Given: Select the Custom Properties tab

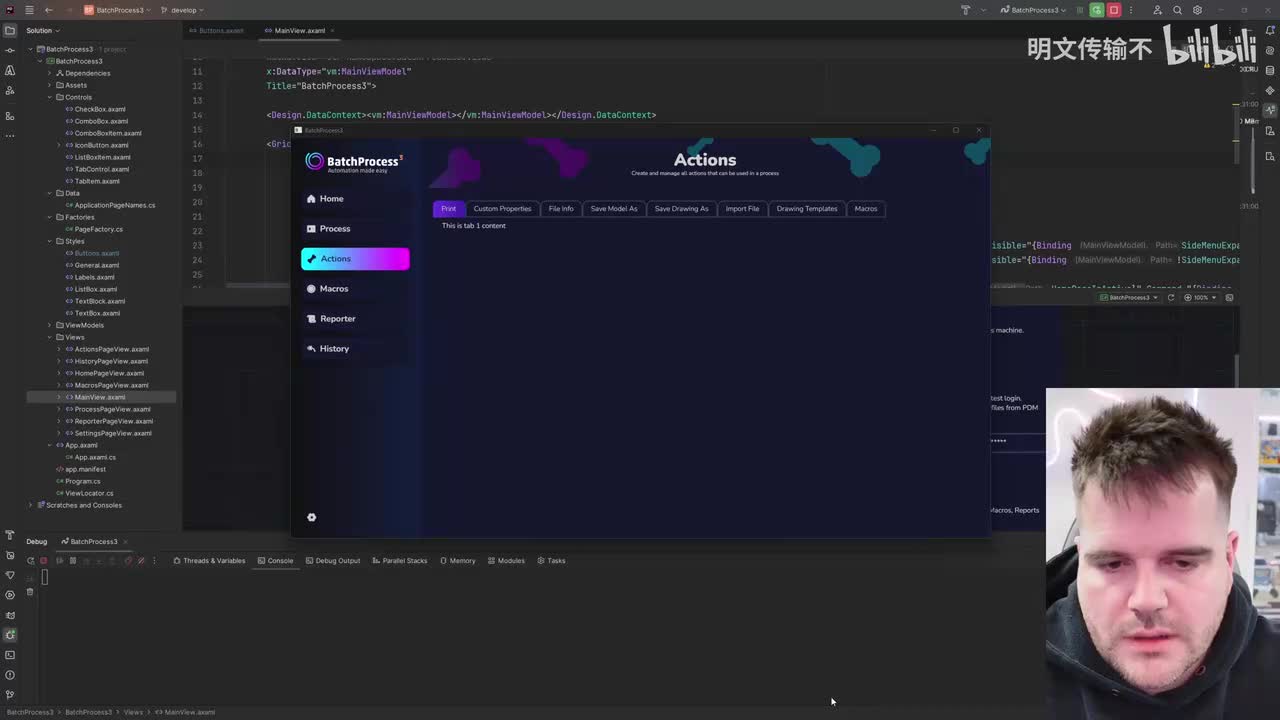Looking at the screenshot, I should click(502, 209).
